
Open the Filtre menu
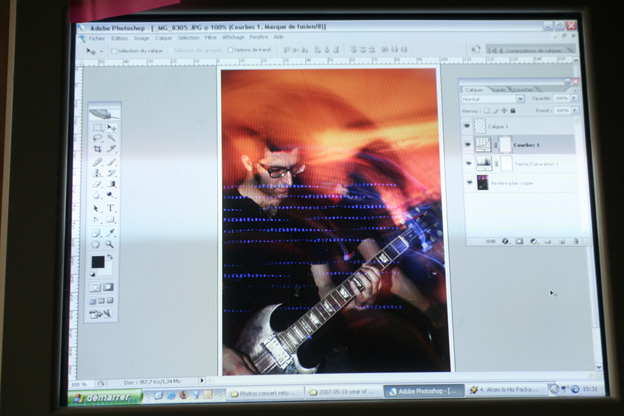click(211, 37)
